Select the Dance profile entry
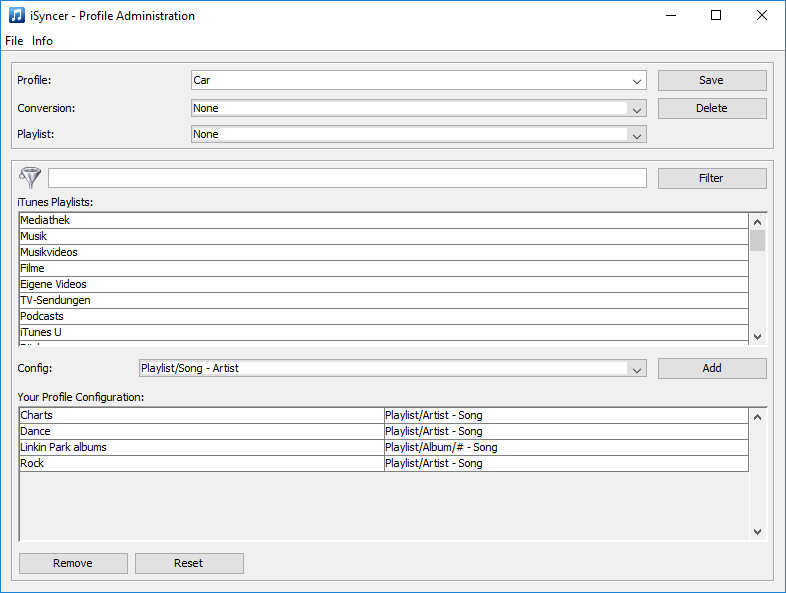 pyautogui.click(x=202, y=432)
